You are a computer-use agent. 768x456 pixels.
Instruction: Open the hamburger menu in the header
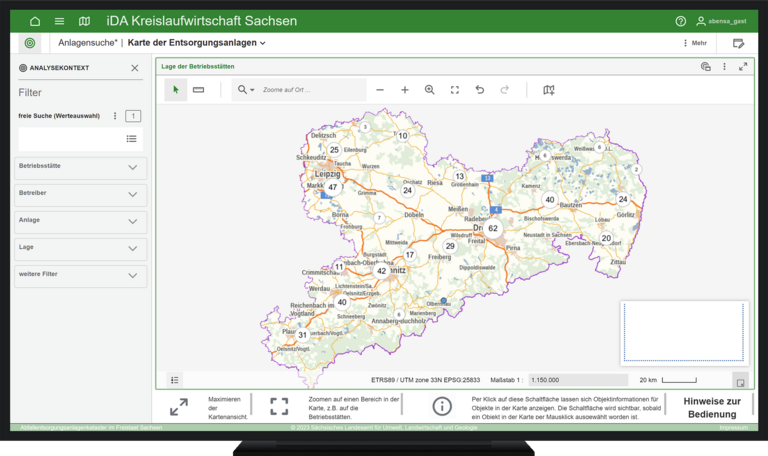pyautogui.click(x=59, y=21)
